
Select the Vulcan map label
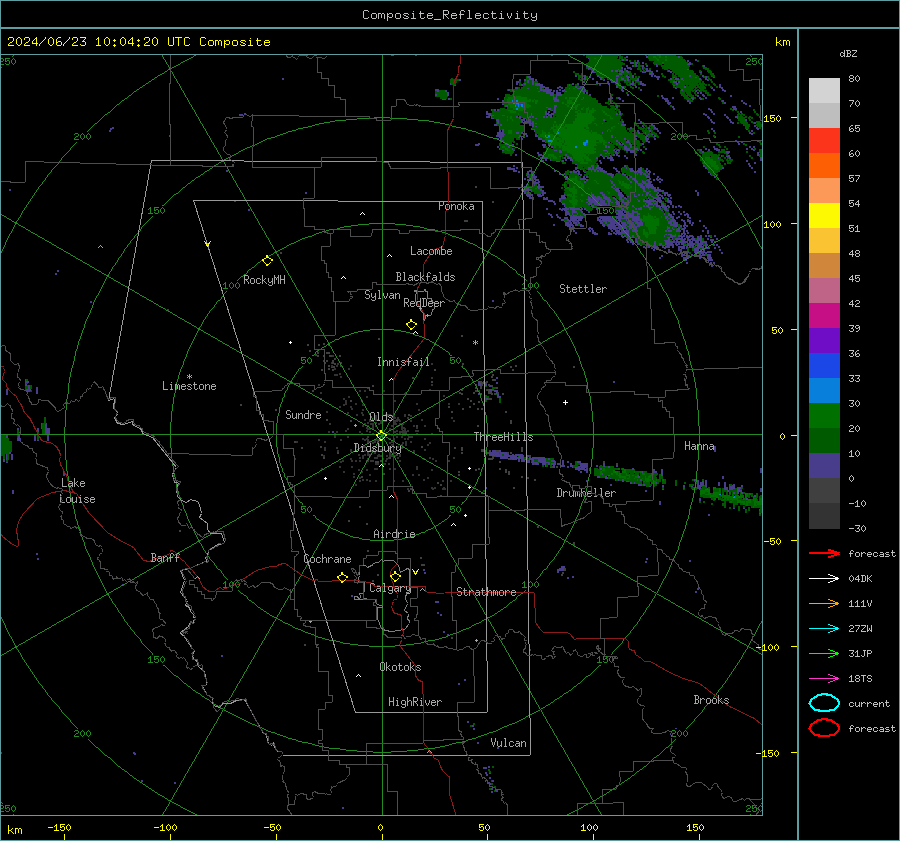point(508,743)
